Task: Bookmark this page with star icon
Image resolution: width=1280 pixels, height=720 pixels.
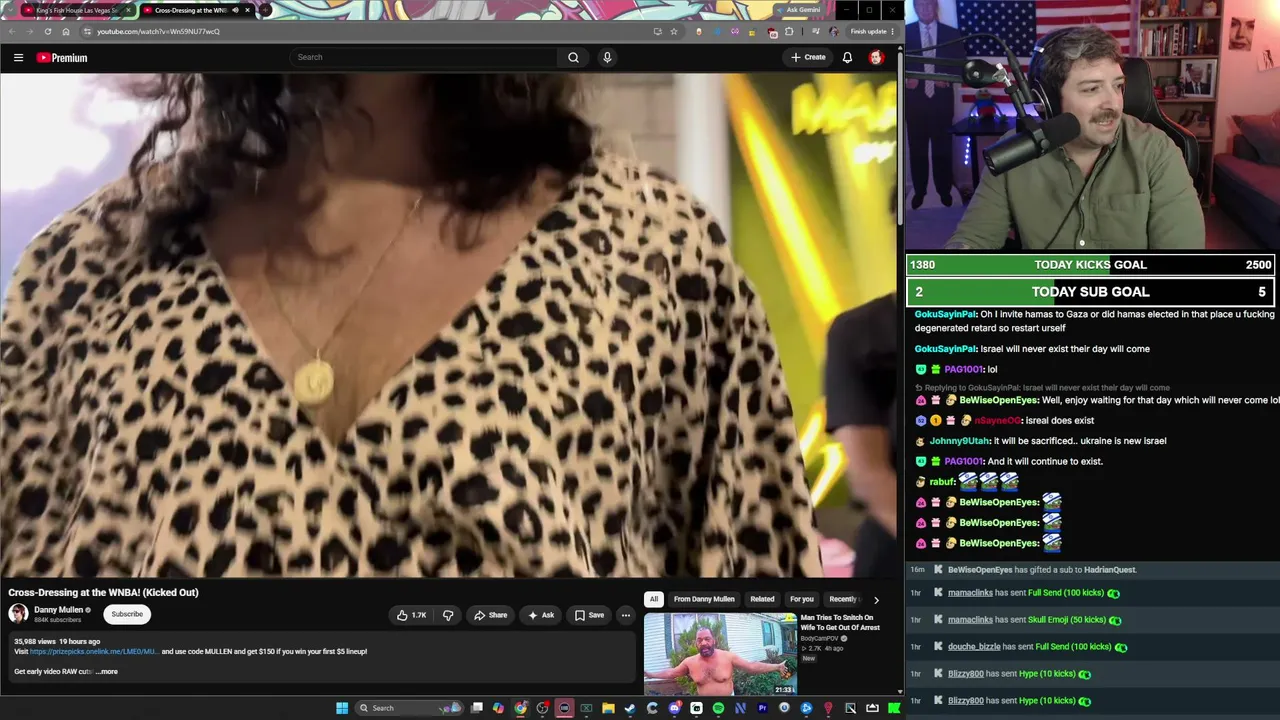Action: click(x=674, y=31)
